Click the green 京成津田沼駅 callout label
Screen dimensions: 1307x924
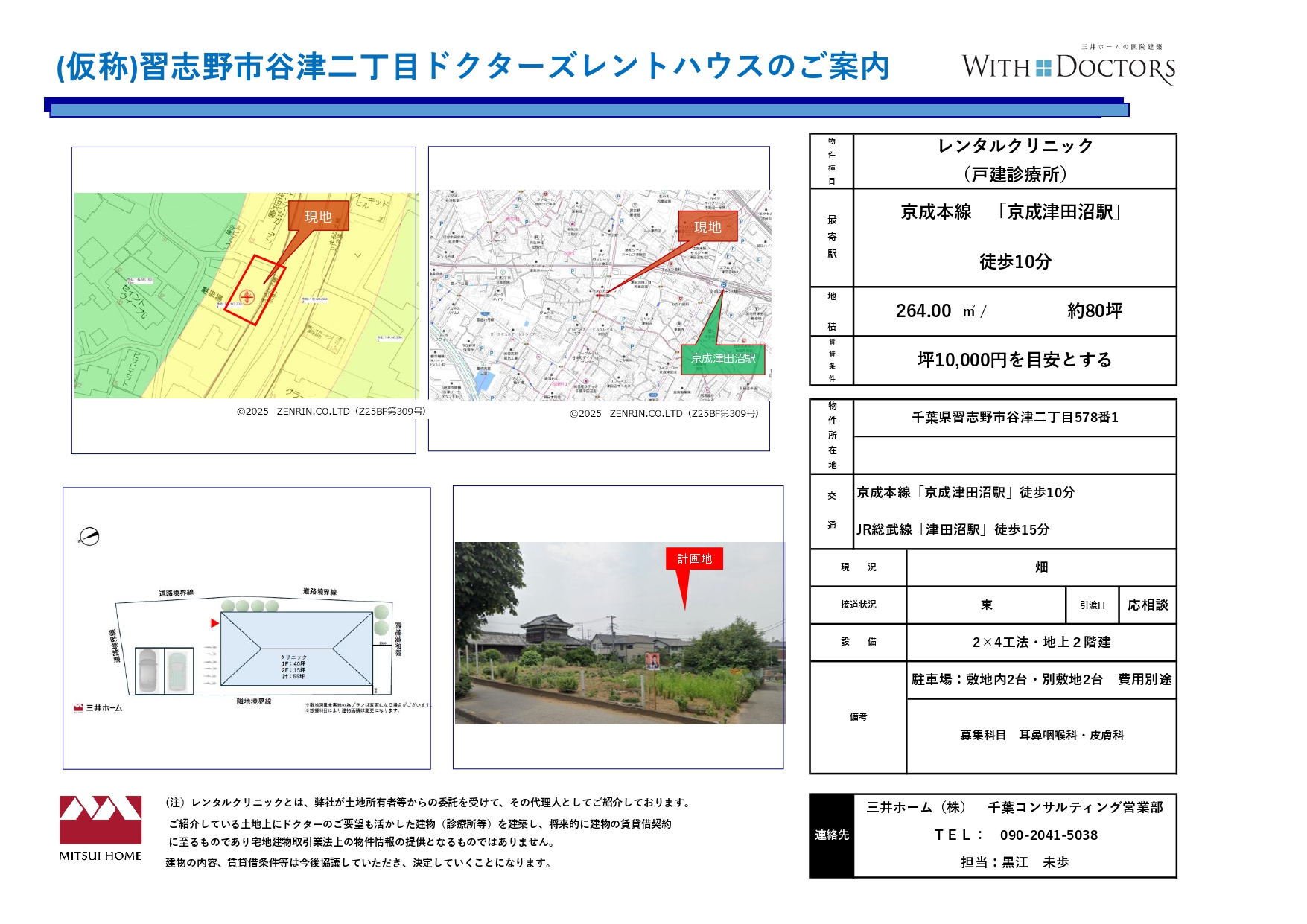click(x=722, y=358)
